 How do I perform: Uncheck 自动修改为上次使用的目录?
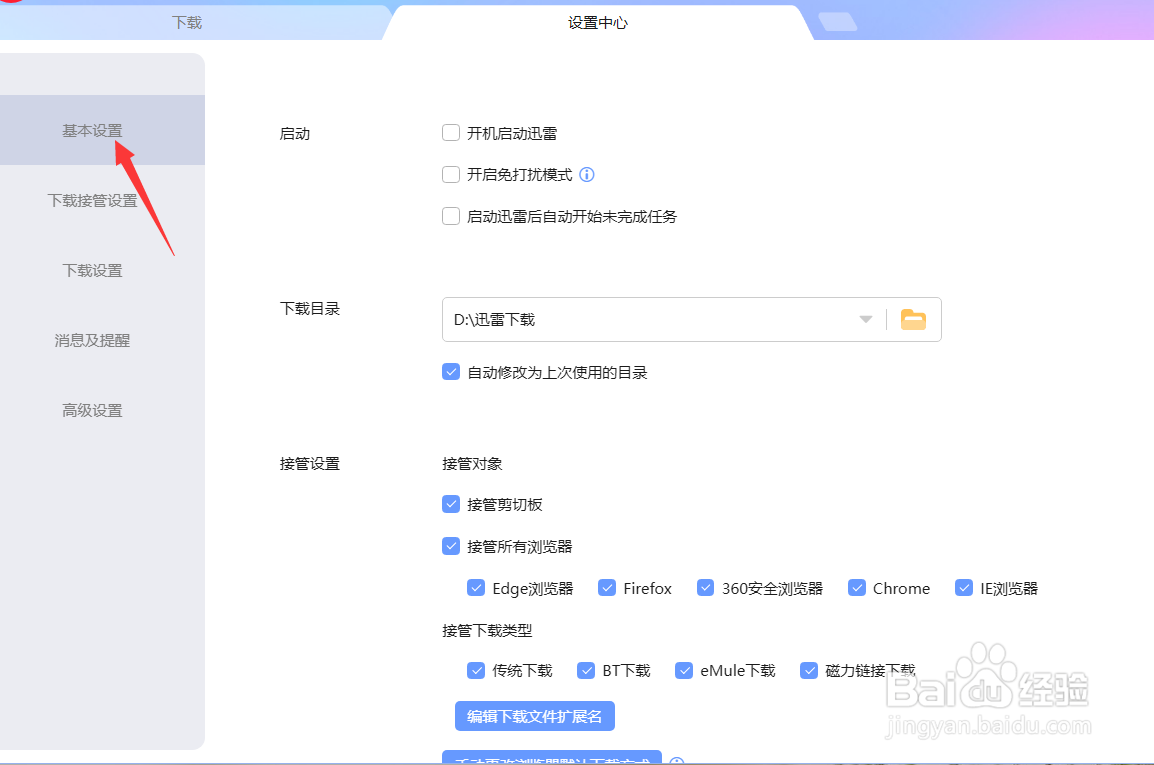click(450, 372)
